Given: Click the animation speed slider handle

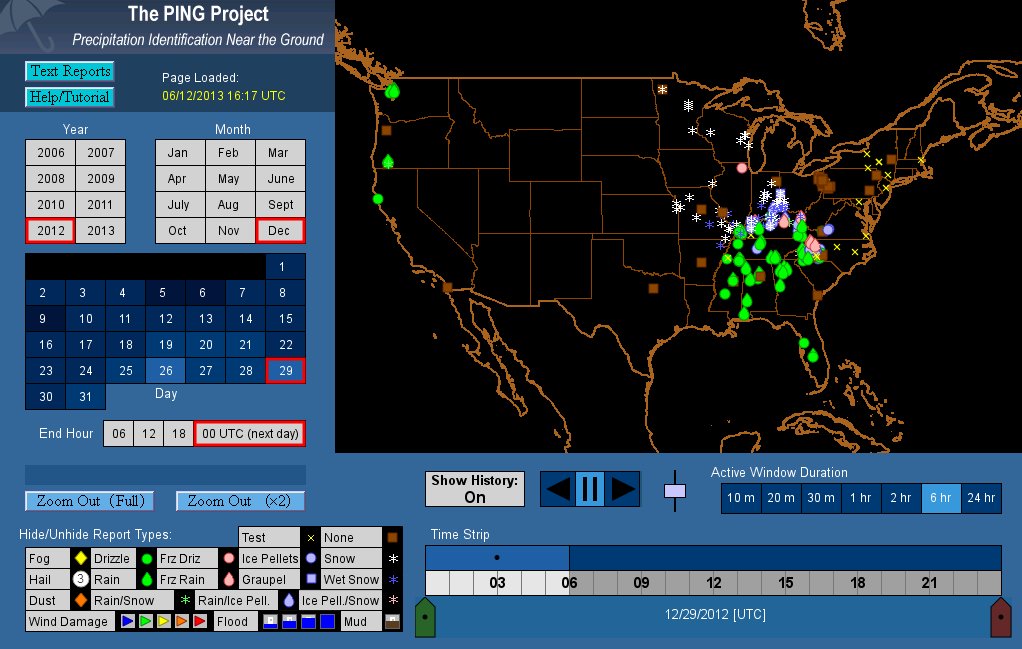Looking at the screenshot, I should [675, 491].
